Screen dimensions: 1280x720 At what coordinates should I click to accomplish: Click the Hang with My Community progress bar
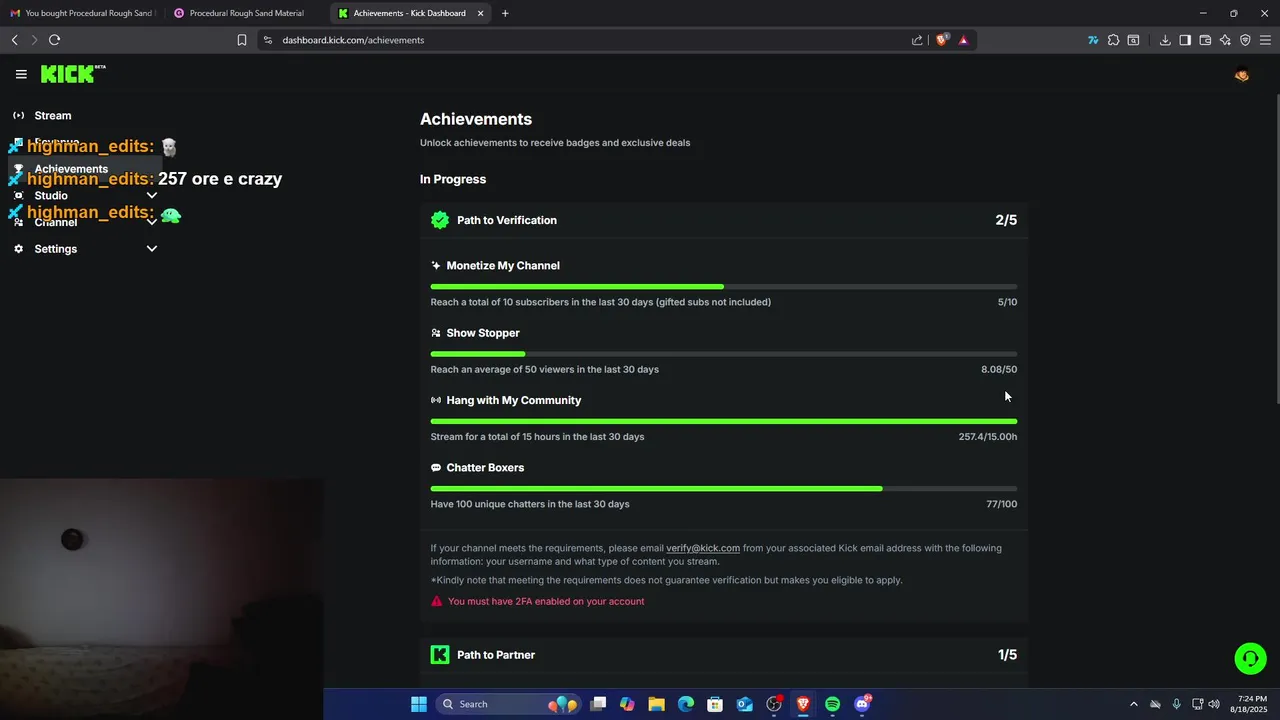coord(724,421)
